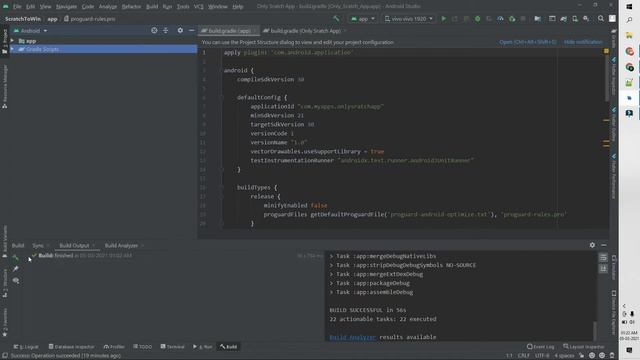Toggle the Structure side tab

pos(4,283)
